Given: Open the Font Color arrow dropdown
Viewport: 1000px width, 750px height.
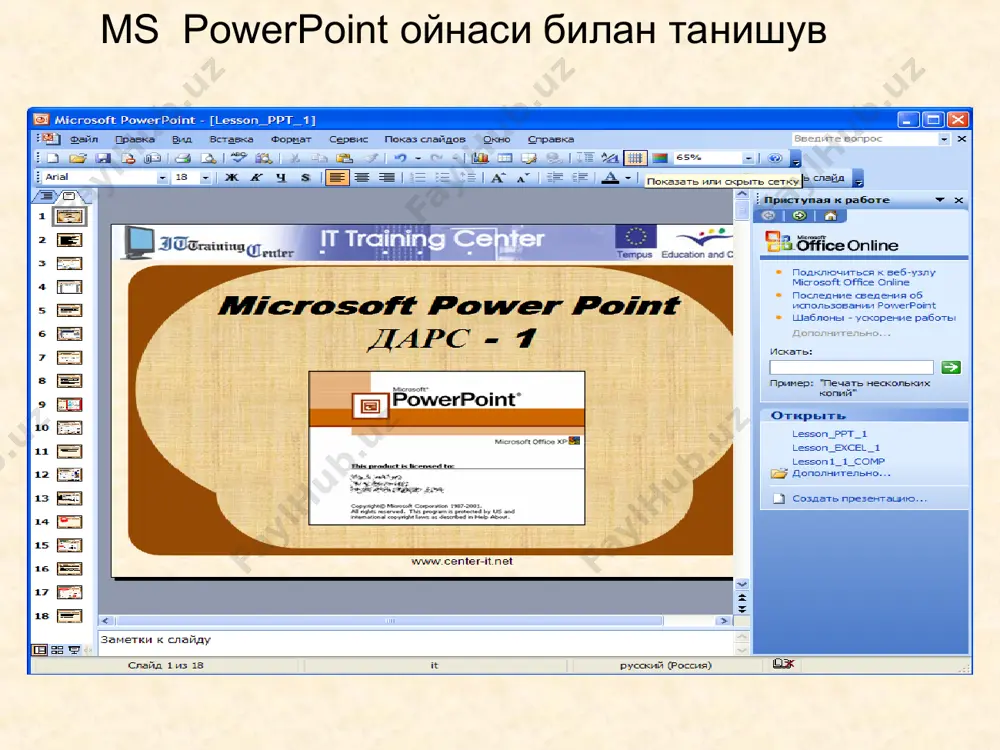Looking at the screenshot, I should [x=628, y=178].
